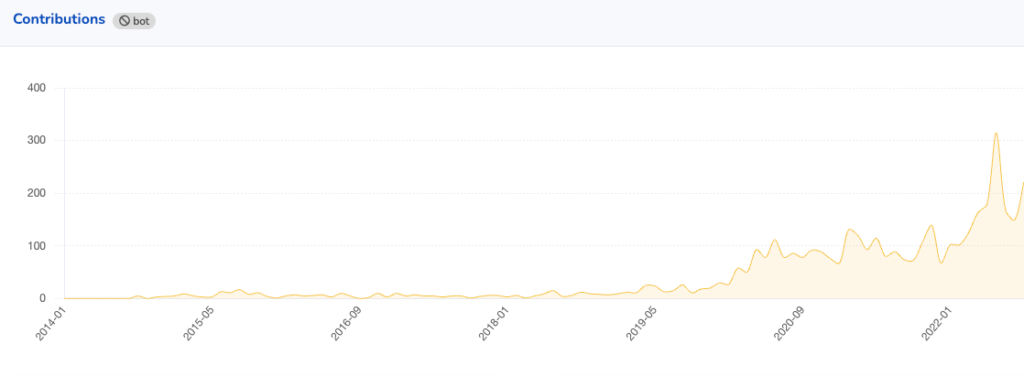The height and width of the screenshot is (376, 1024).
Task: Select the 400 y-axis label
Action: pos(35,88)
